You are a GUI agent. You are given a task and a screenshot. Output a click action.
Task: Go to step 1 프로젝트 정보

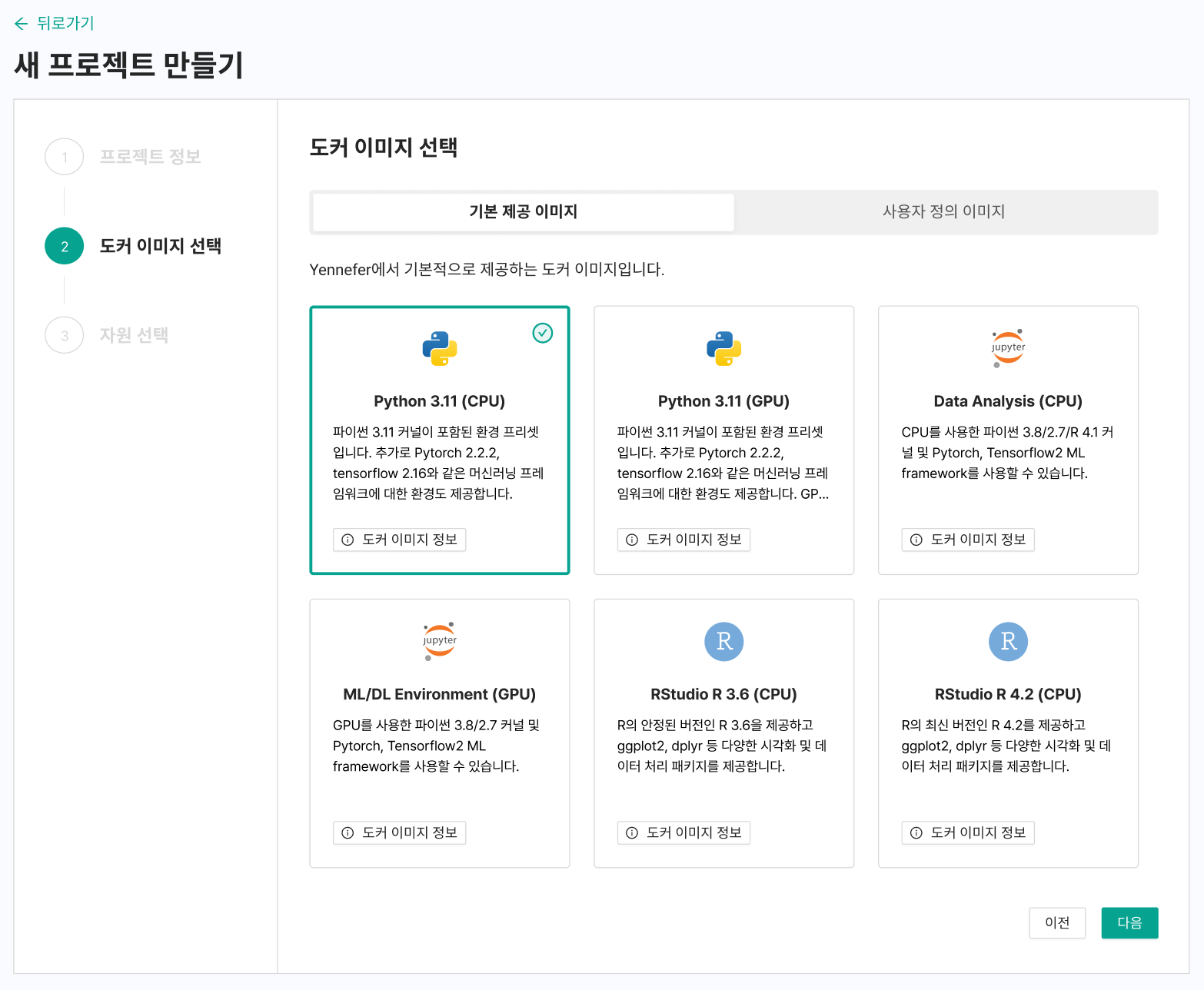point(149,157)
